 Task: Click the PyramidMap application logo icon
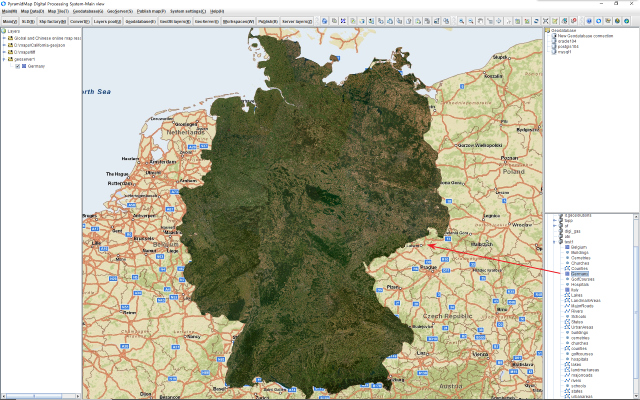coord(3,3)
